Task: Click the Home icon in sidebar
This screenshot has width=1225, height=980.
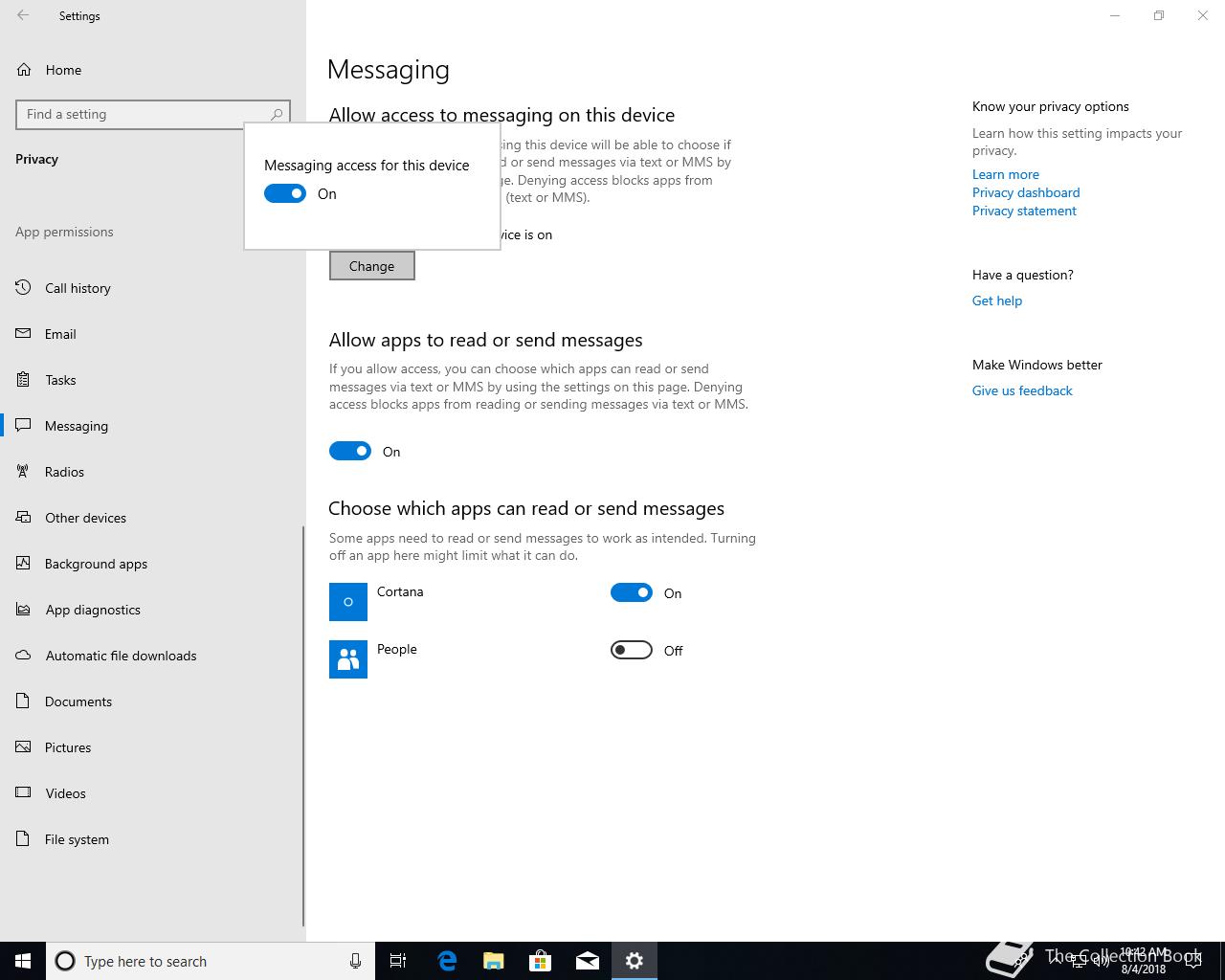Action: pos(24,70)
